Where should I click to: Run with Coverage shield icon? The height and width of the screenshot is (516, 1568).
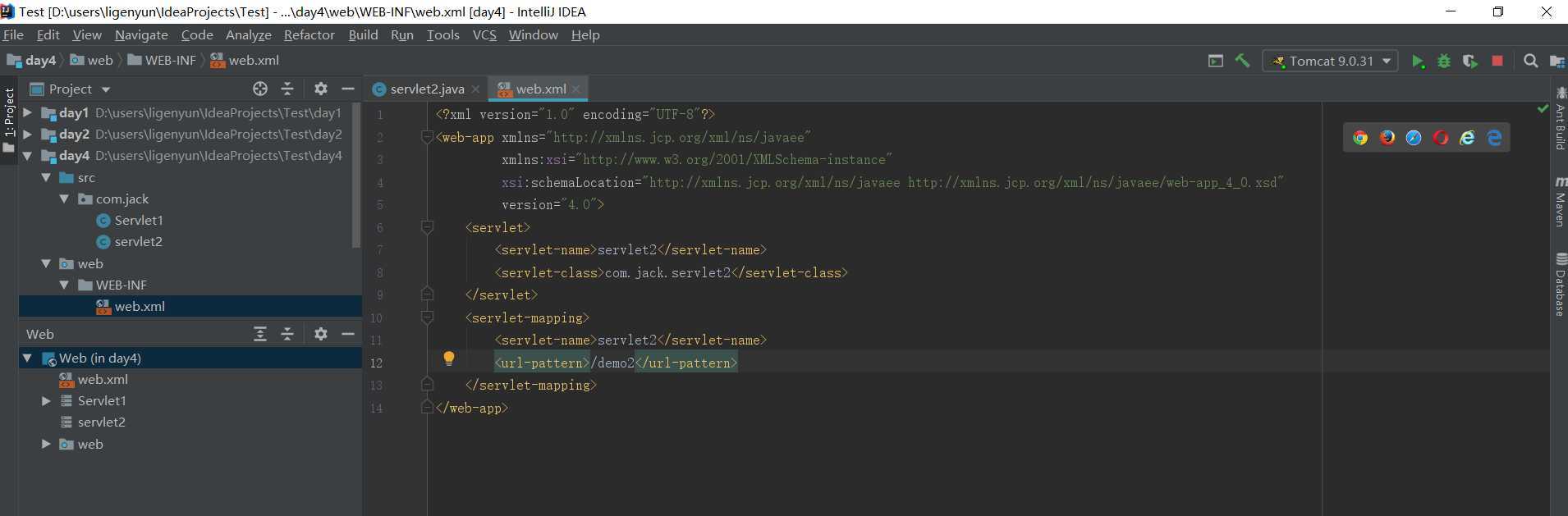(x=1470, y=62)
